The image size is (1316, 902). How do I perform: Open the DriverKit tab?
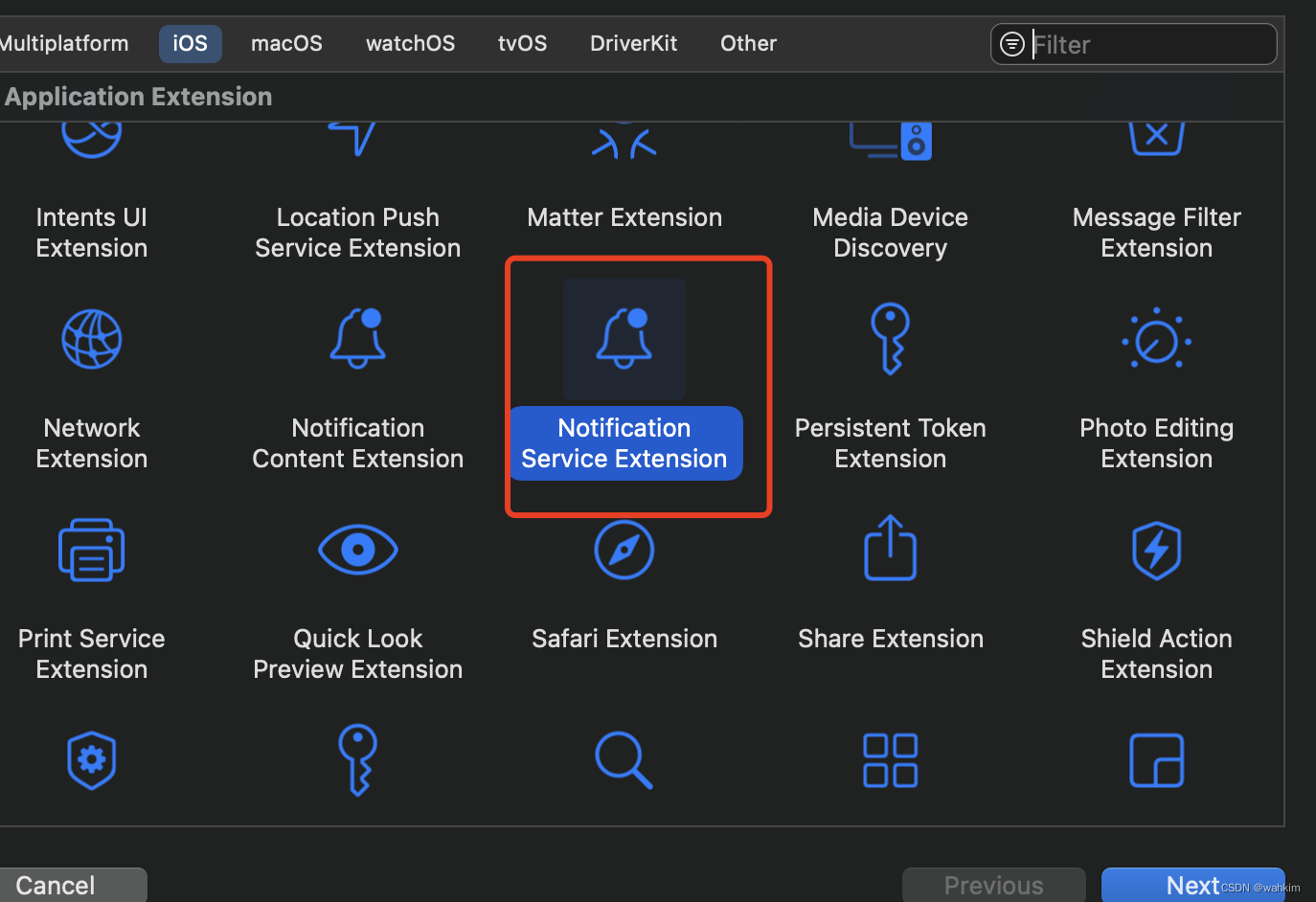[x=634, y=43]
